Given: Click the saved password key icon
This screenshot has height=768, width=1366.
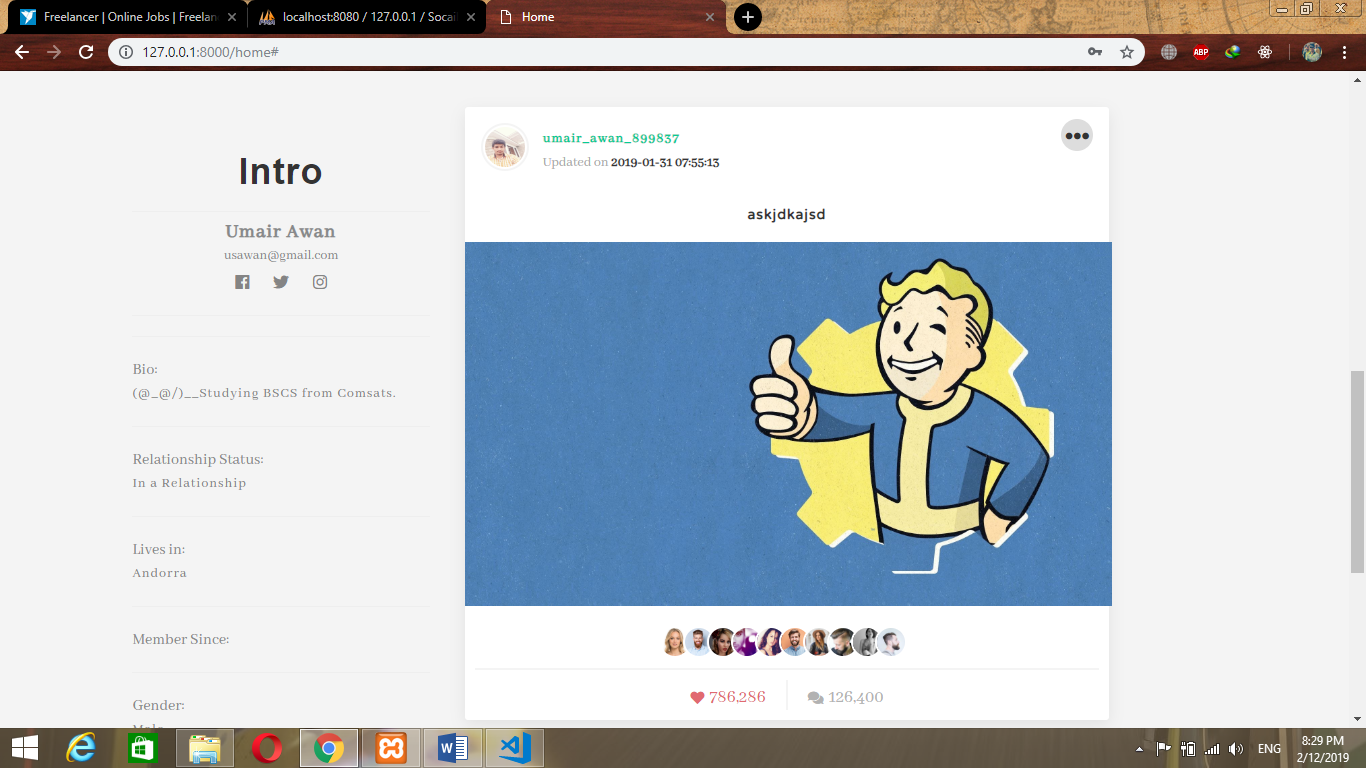Looking at the screenshot, I should pyautogui.click(x=1095, y=52).
